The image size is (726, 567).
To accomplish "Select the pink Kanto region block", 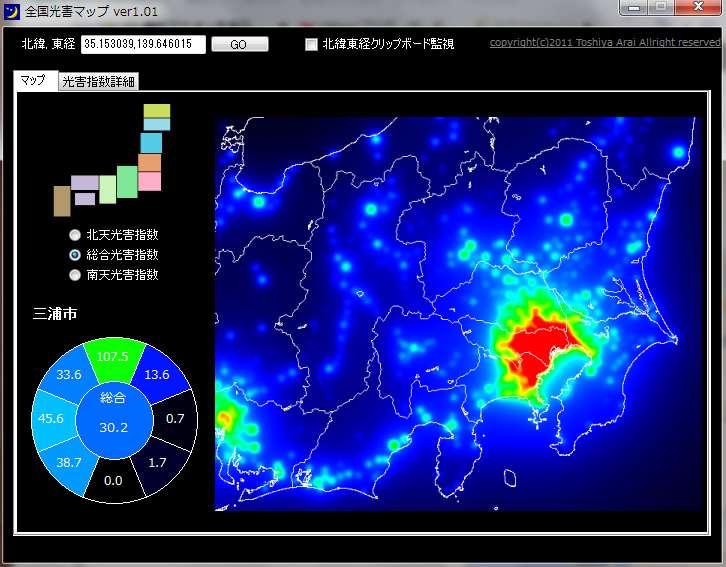I will (149, 181).
